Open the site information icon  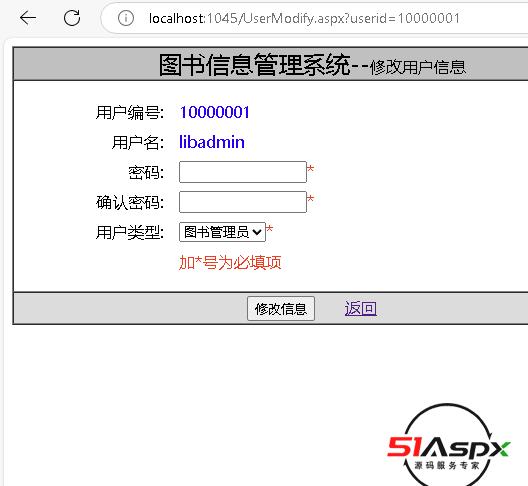click(126, 18)
